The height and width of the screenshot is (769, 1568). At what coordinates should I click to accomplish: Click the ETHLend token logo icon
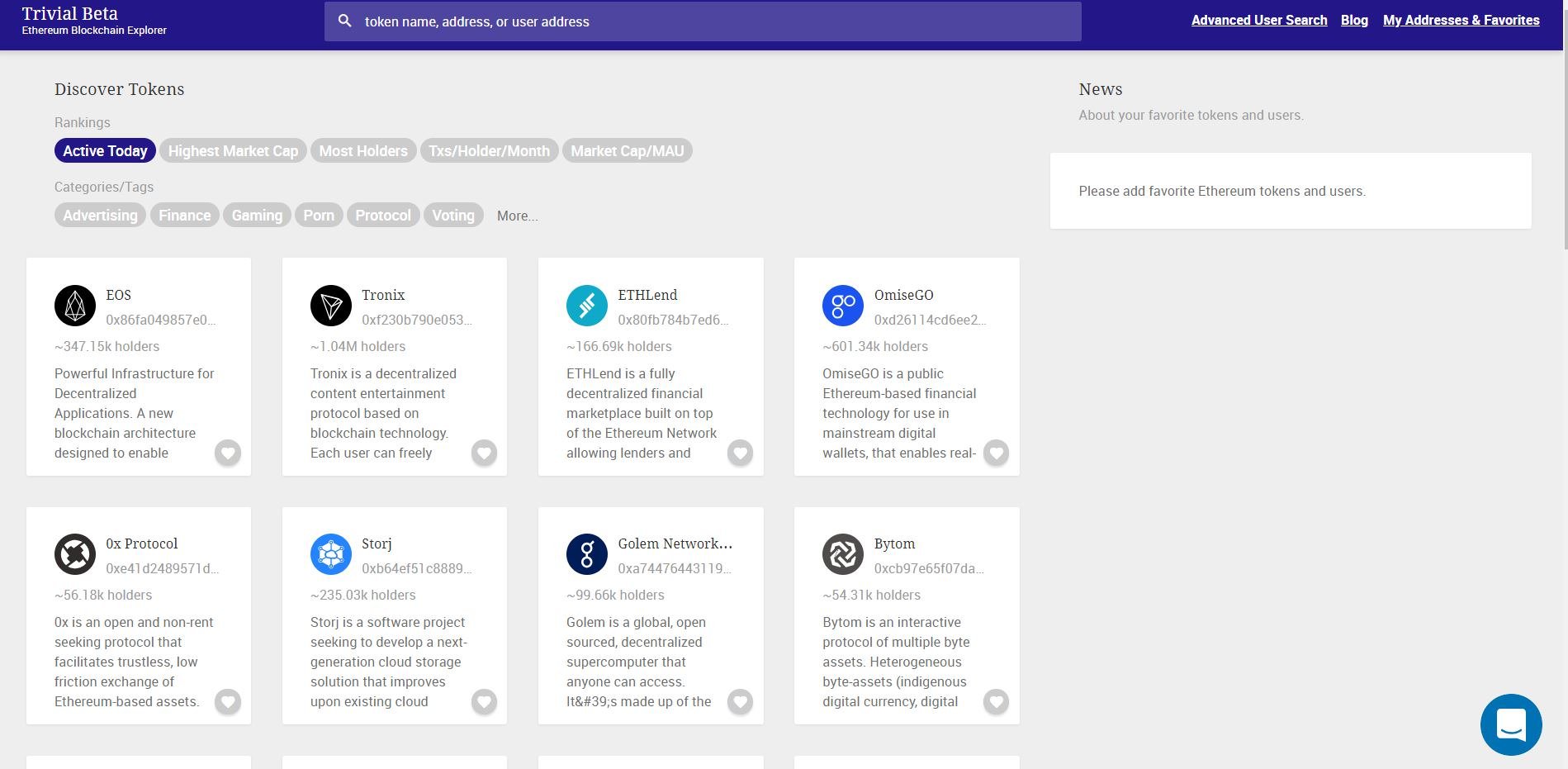[587, 306]
